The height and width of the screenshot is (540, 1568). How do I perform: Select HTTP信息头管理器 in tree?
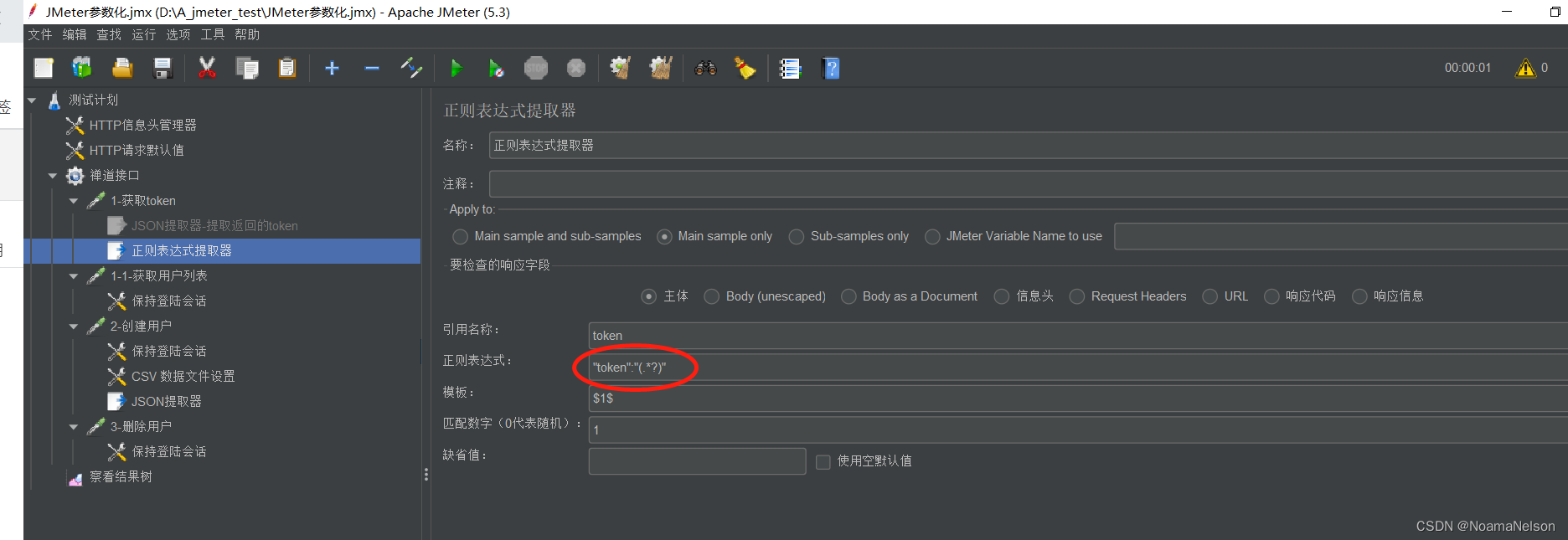[142, 126]
